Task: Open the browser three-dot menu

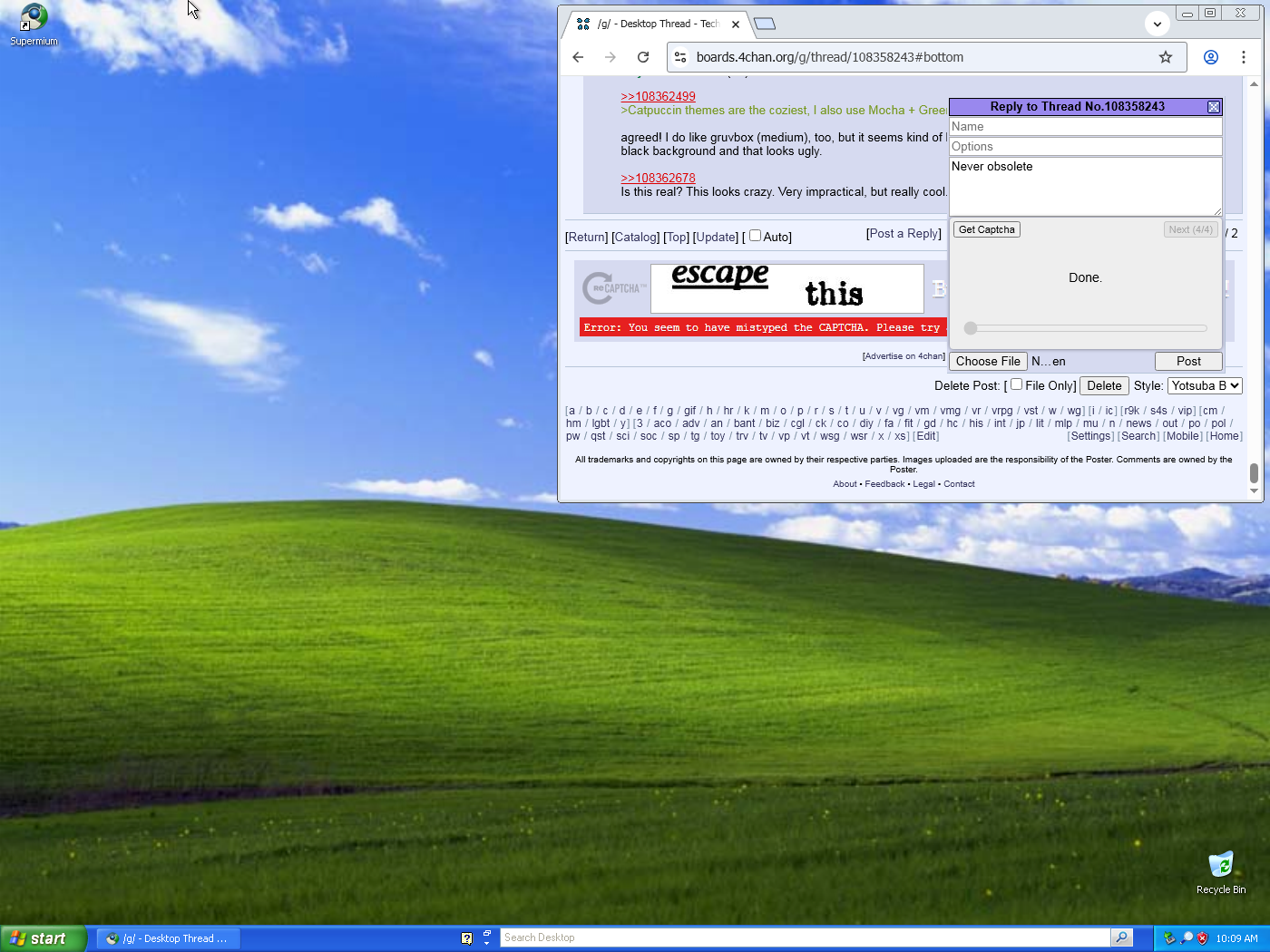Action: click(x=1244, y=57)
